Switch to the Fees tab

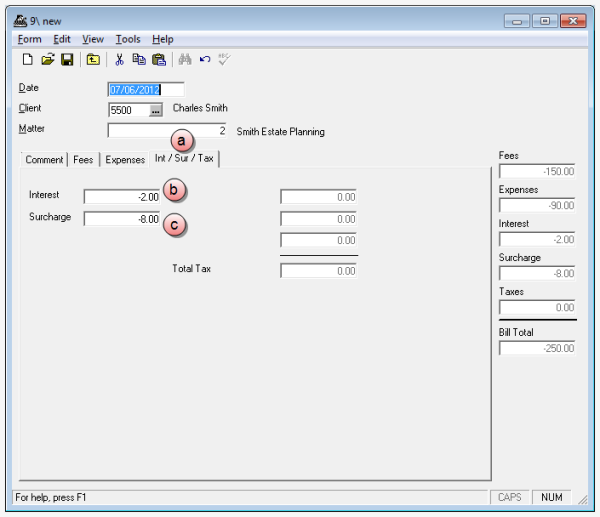point(83,159)
